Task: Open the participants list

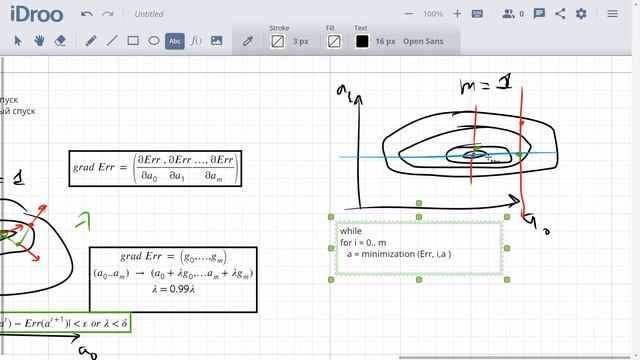Action: tap(513, 14)
